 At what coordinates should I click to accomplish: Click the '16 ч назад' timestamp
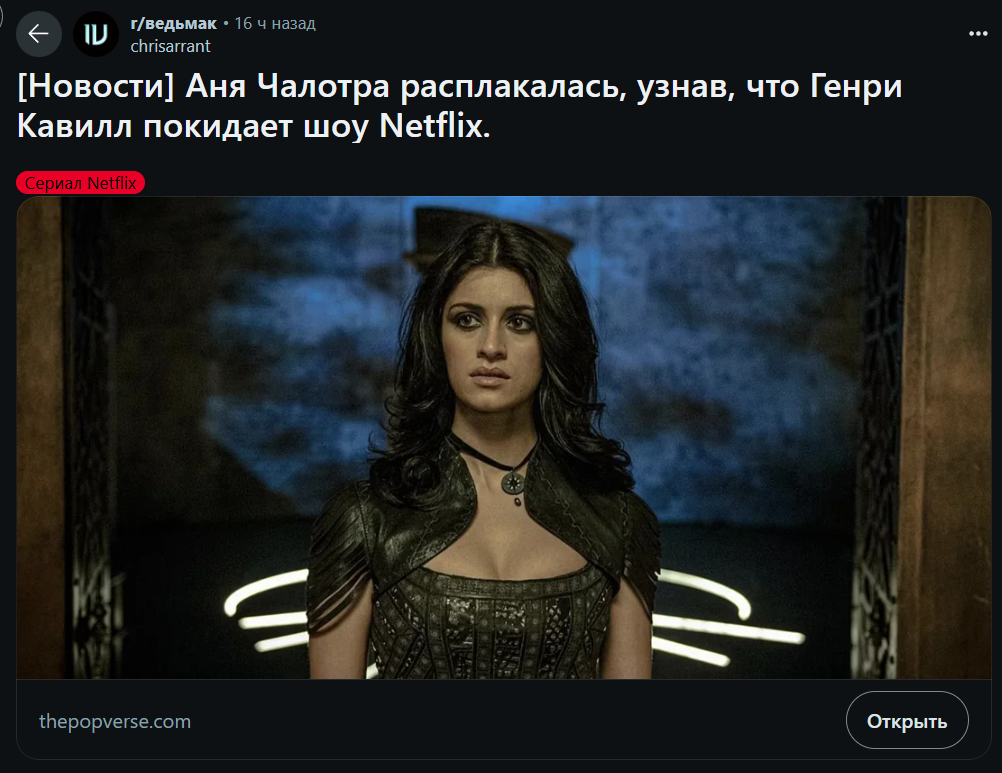[275, 24]
